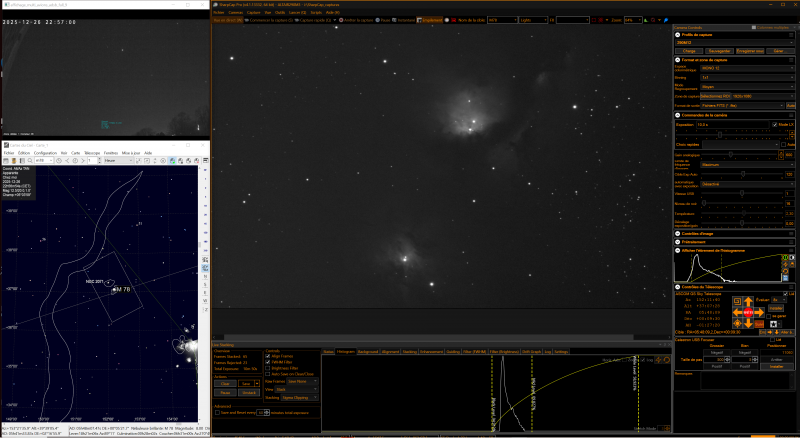Switch to Alignment tab in Live Stacking
The image size is (800, 438).
tap(390, 352)
